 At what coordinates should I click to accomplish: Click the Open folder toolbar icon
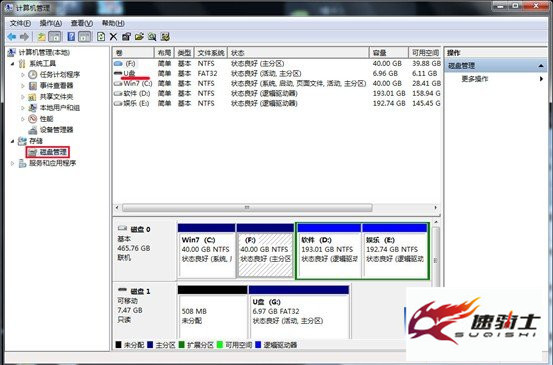(139, 37)
